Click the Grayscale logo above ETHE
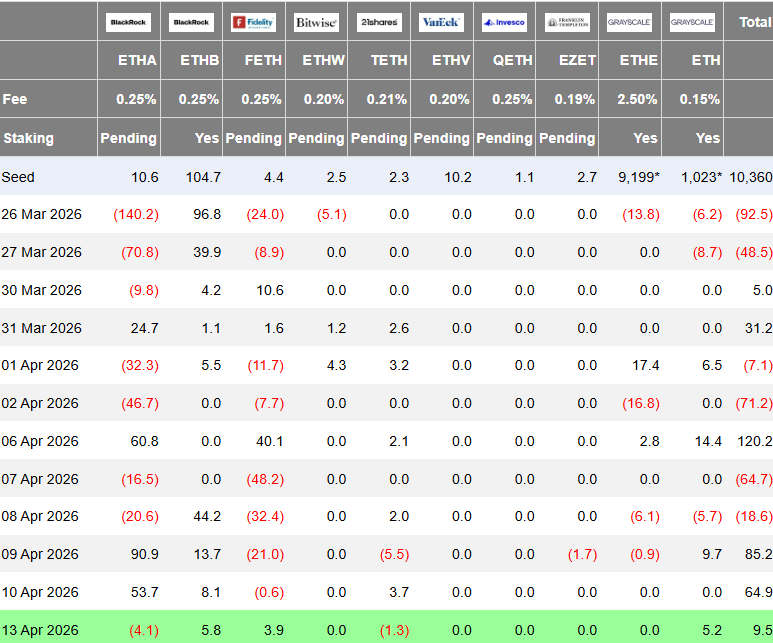This screenshot has width=773, height=643. point(630,22)
